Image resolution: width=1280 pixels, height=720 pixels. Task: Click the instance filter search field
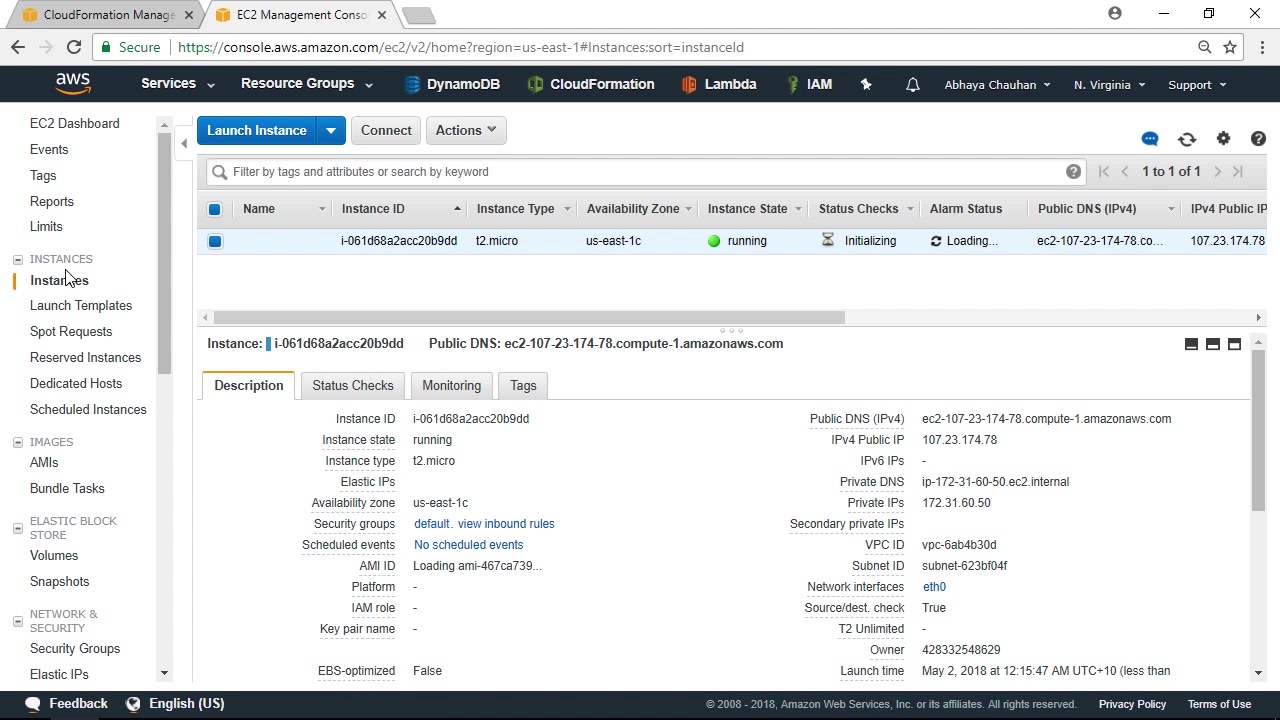646,172
